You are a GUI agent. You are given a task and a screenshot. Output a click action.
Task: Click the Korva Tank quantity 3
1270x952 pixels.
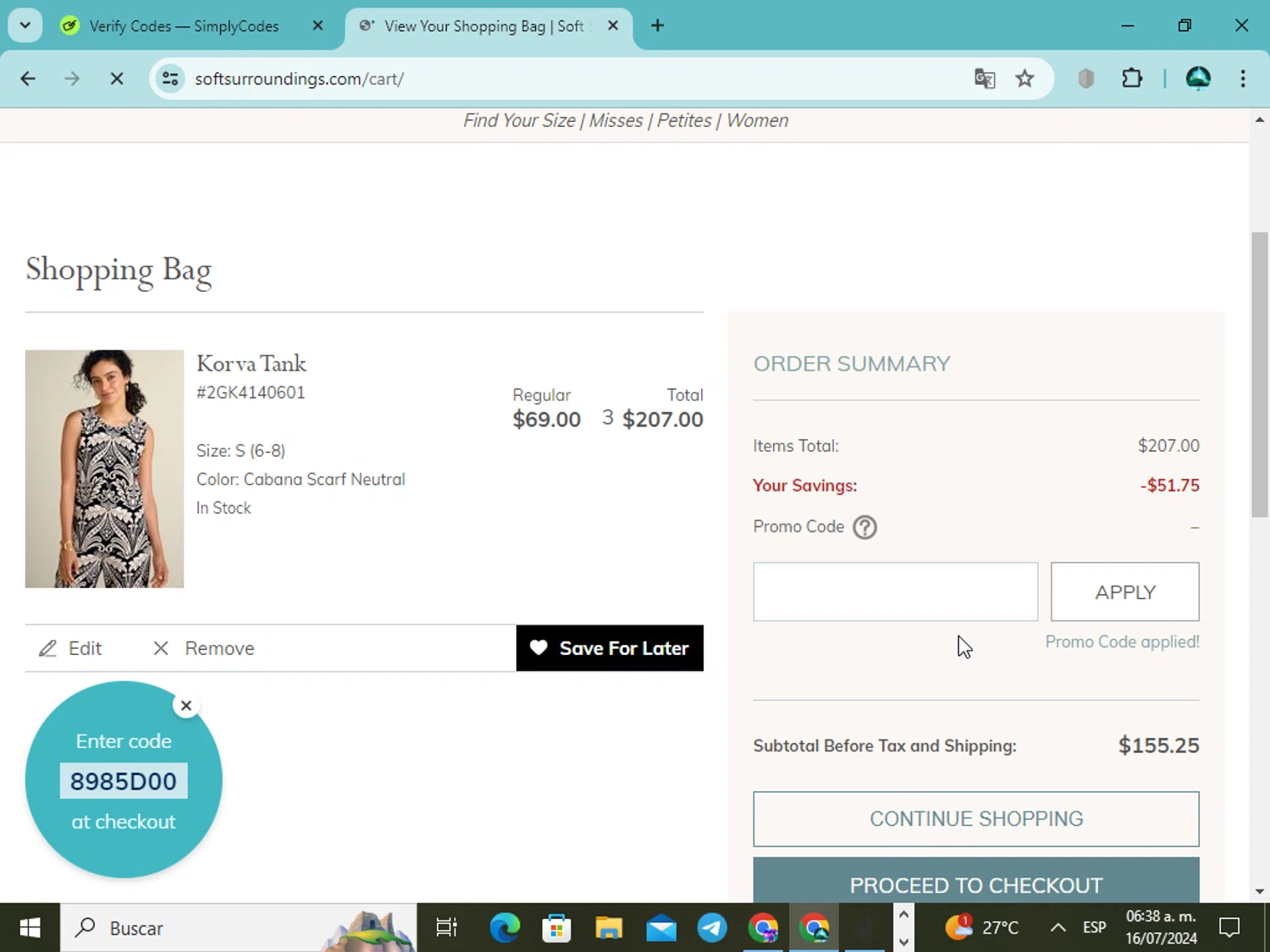608,417
